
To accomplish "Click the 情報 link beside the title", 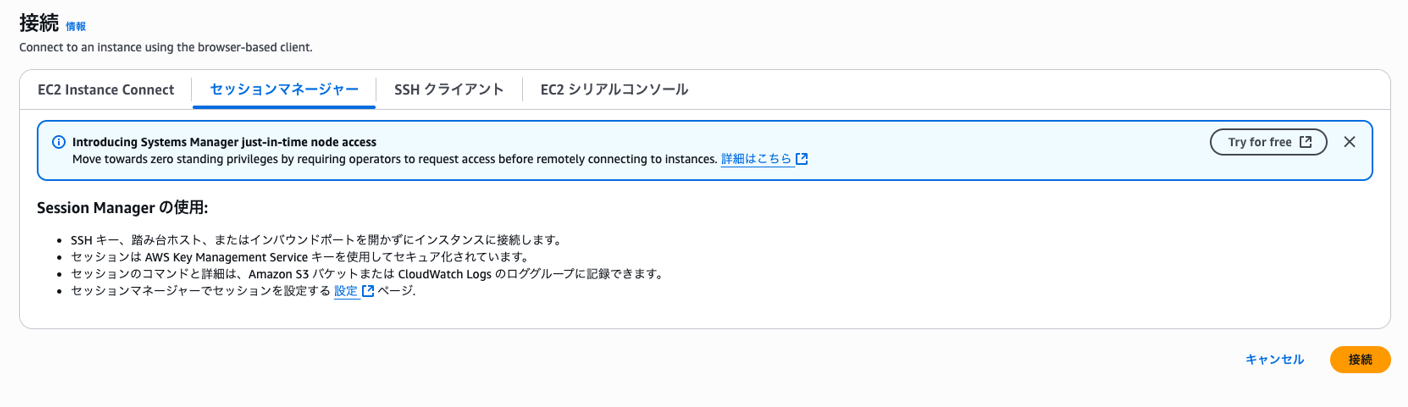I will coord(76,27).
